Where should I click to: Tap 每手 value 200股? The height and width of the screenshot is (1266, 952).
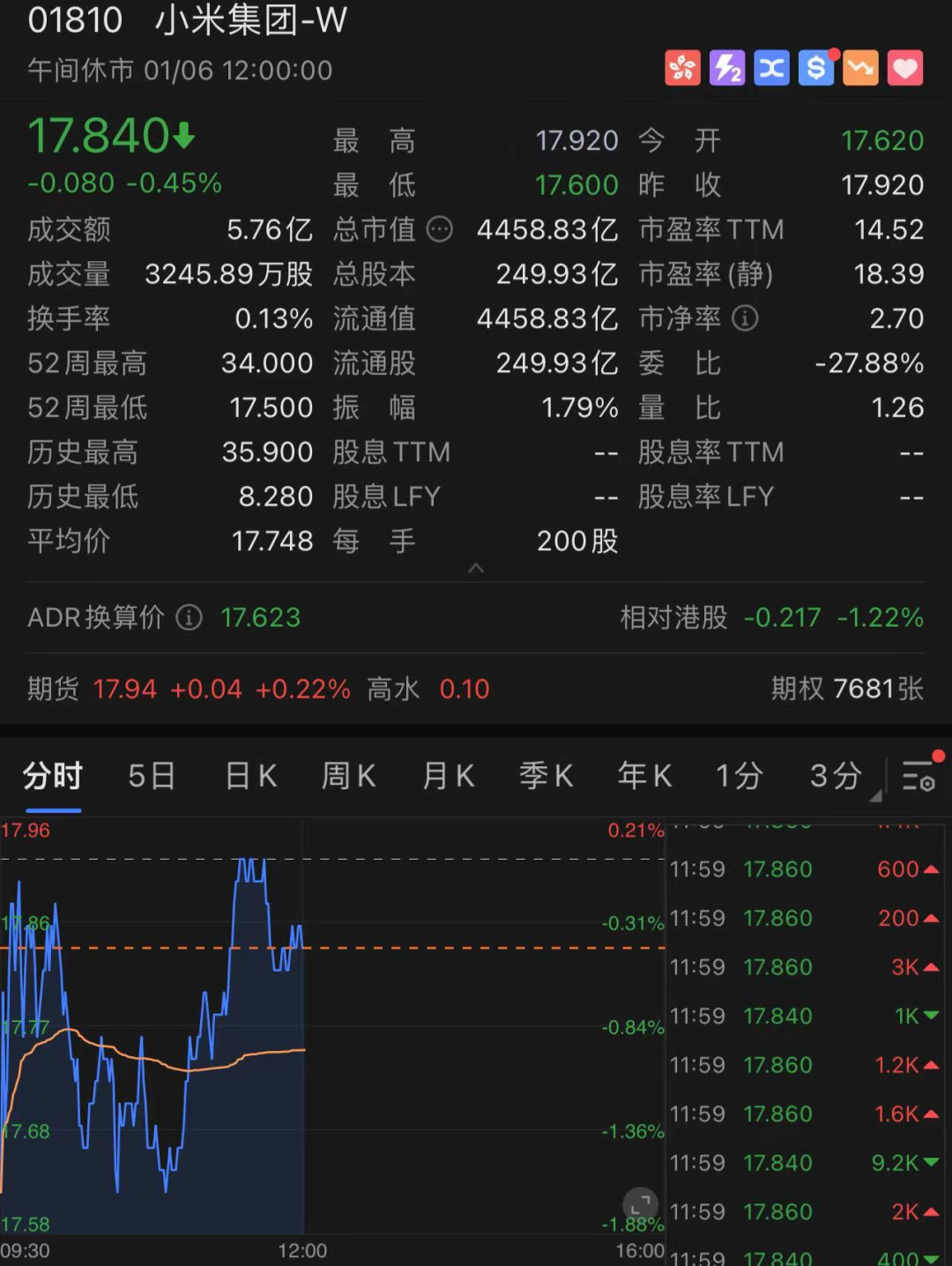(578, 540)
